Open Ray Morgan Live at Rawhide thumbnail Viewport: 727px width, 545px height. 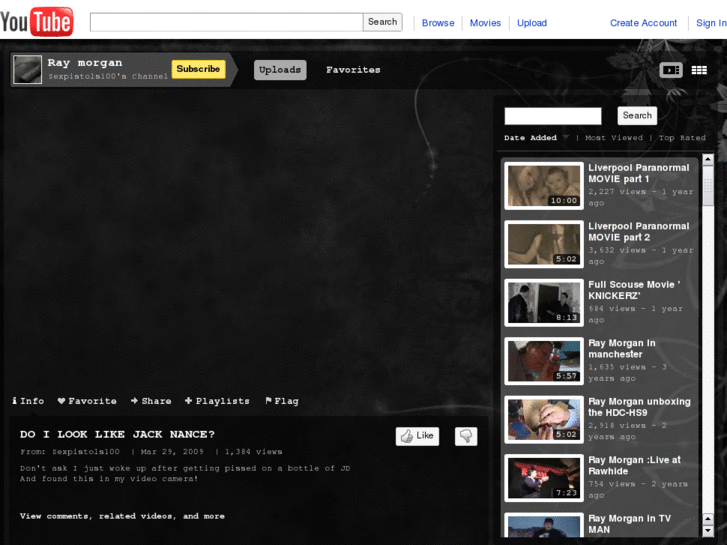pyautogui.click(x=544, y=478)
